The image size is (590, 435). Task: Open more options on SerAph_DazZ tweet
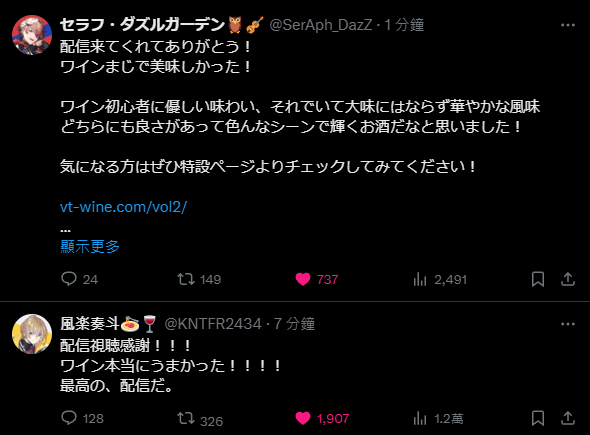[568, 25]
